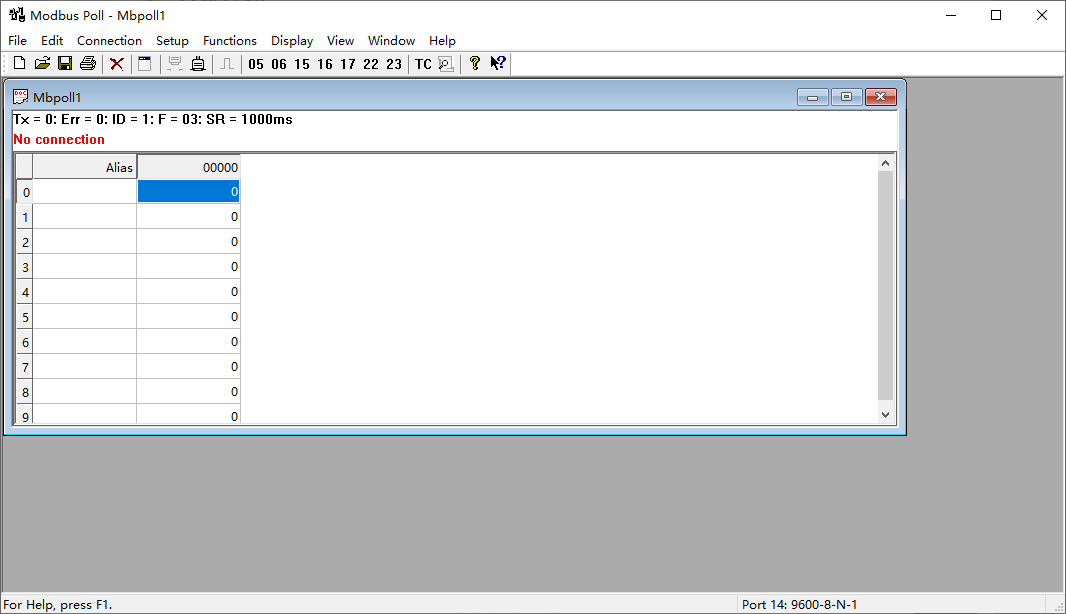Click the Mbpoll1 child window document icon
This screenshot has width=1066, height=614.
tap(20, 97)
